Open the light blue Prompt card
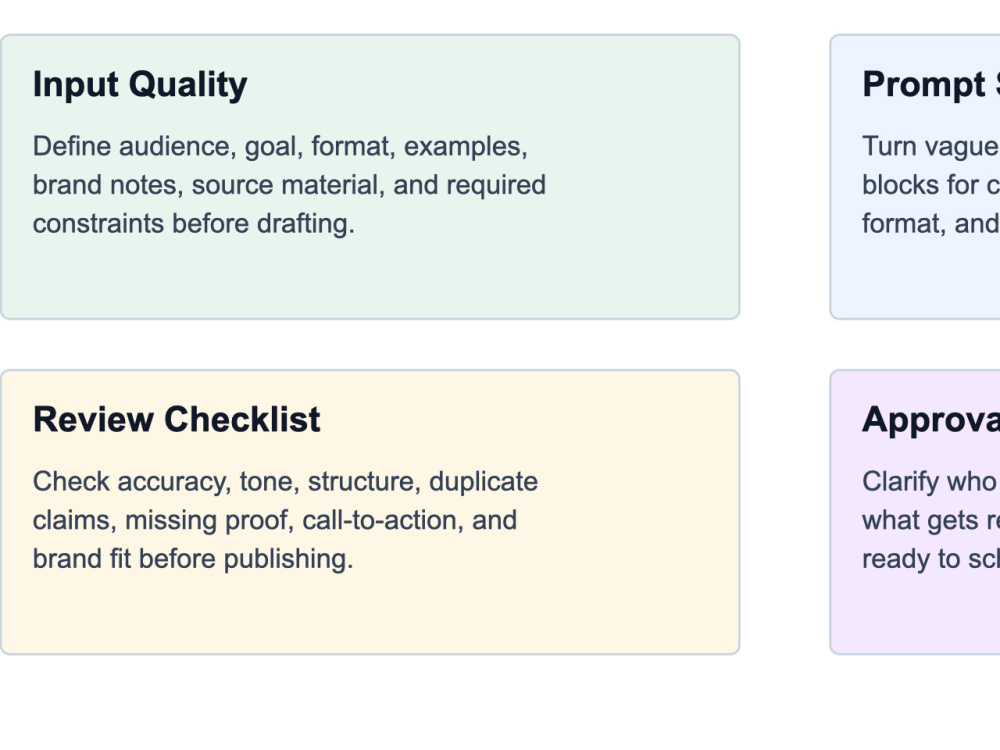Viewport: 1000px width, 750px height. click(915, 177)
